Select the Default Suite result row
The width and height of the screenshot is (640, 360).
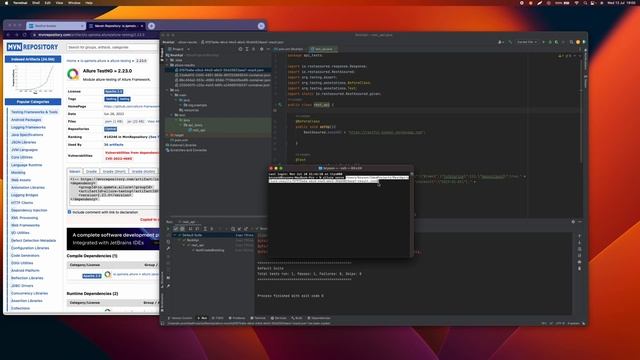[213, 235]
